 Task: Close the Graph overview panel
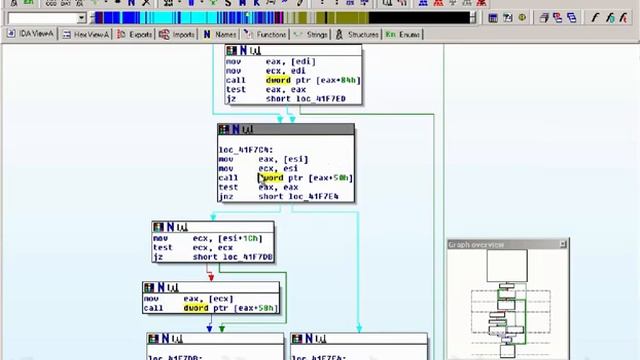[x=563, y=244]
